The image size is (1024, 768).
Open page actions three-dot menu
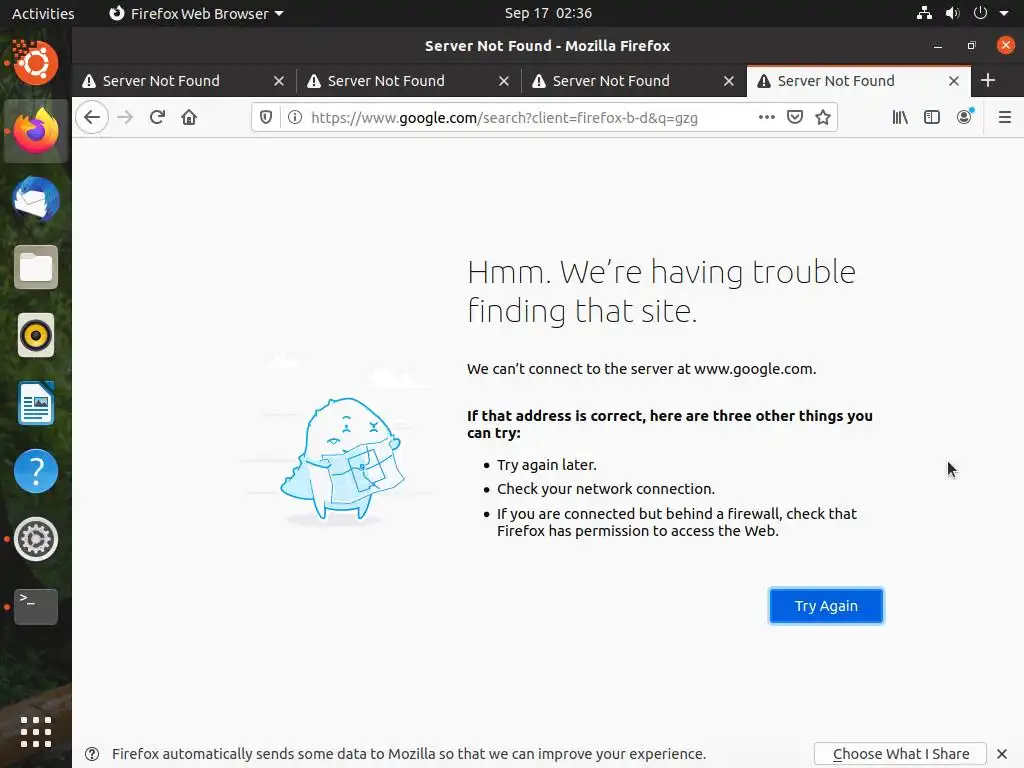(x=767, y=118)
